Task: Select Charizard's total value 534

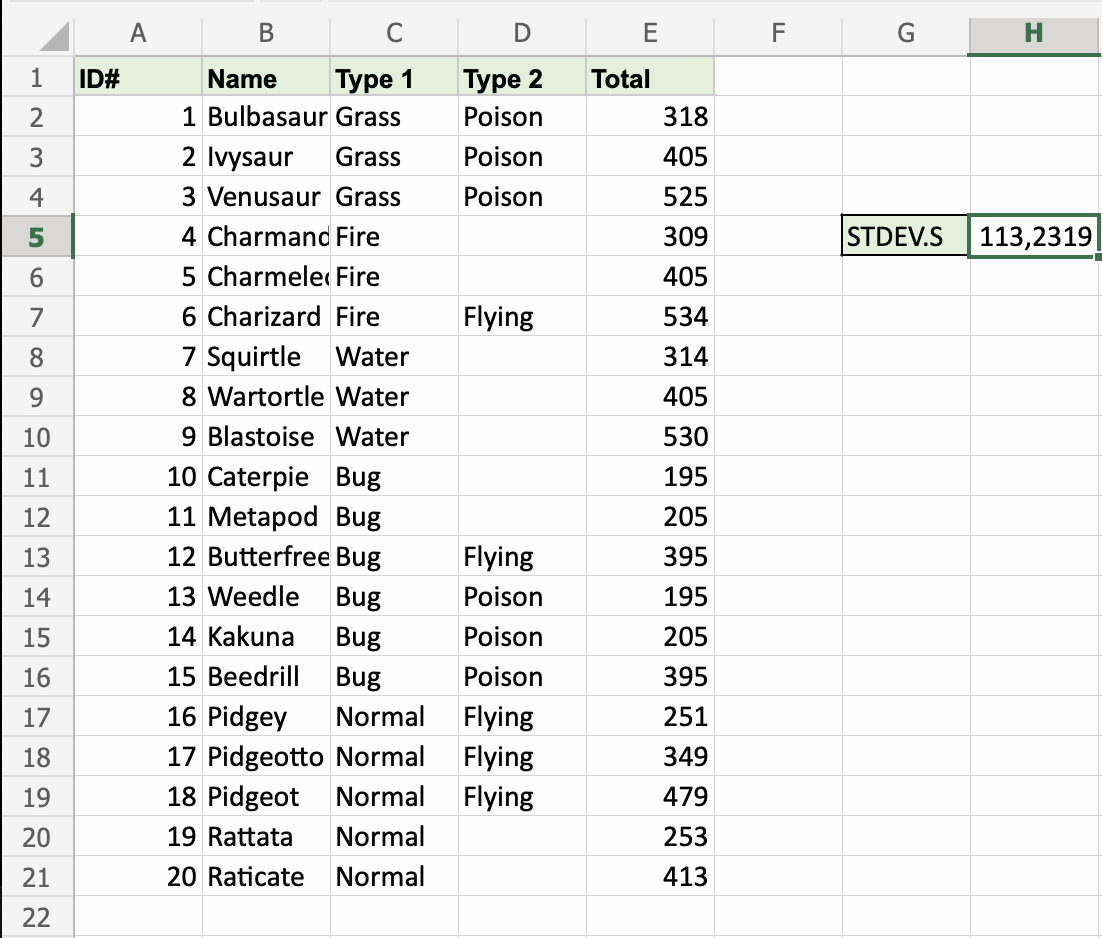Action: pyautogui.click(x=650, y=317)
